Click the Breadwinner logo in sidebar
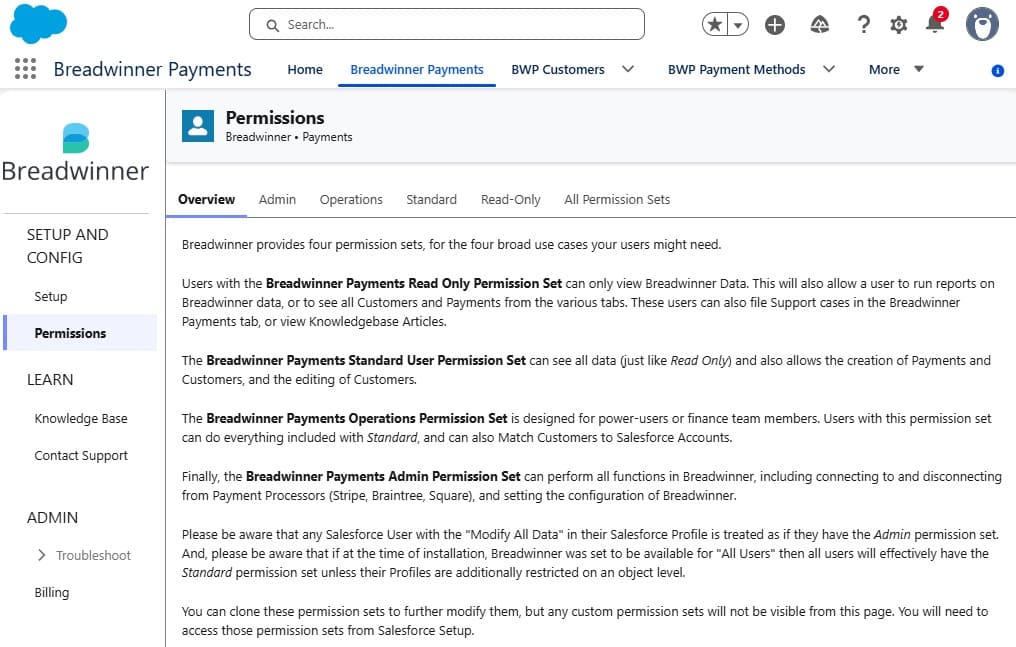This screenshot has width=1016, height=647. pos(75,153)
